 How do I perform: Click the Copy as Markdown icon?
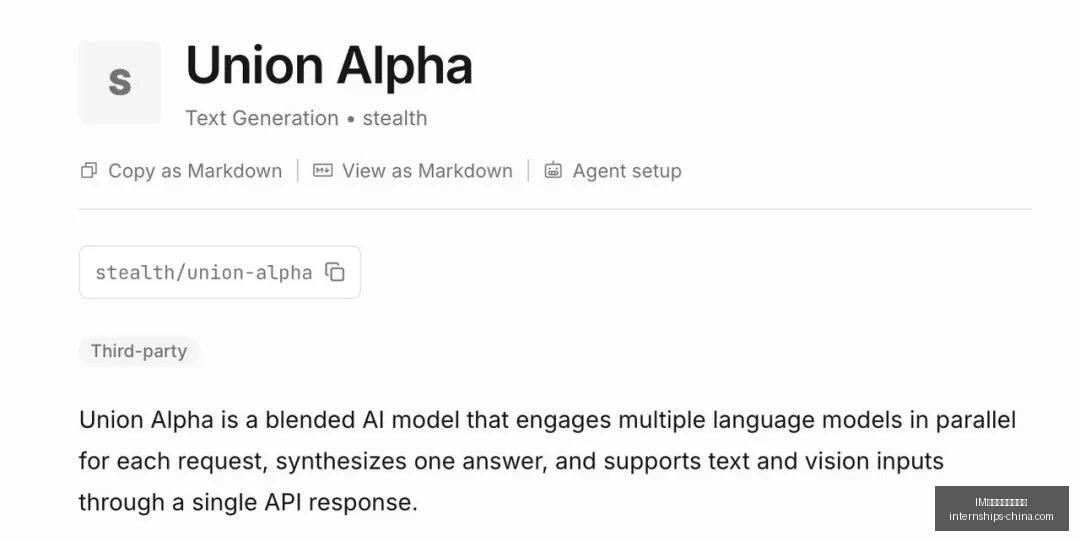tap(89, 171)
